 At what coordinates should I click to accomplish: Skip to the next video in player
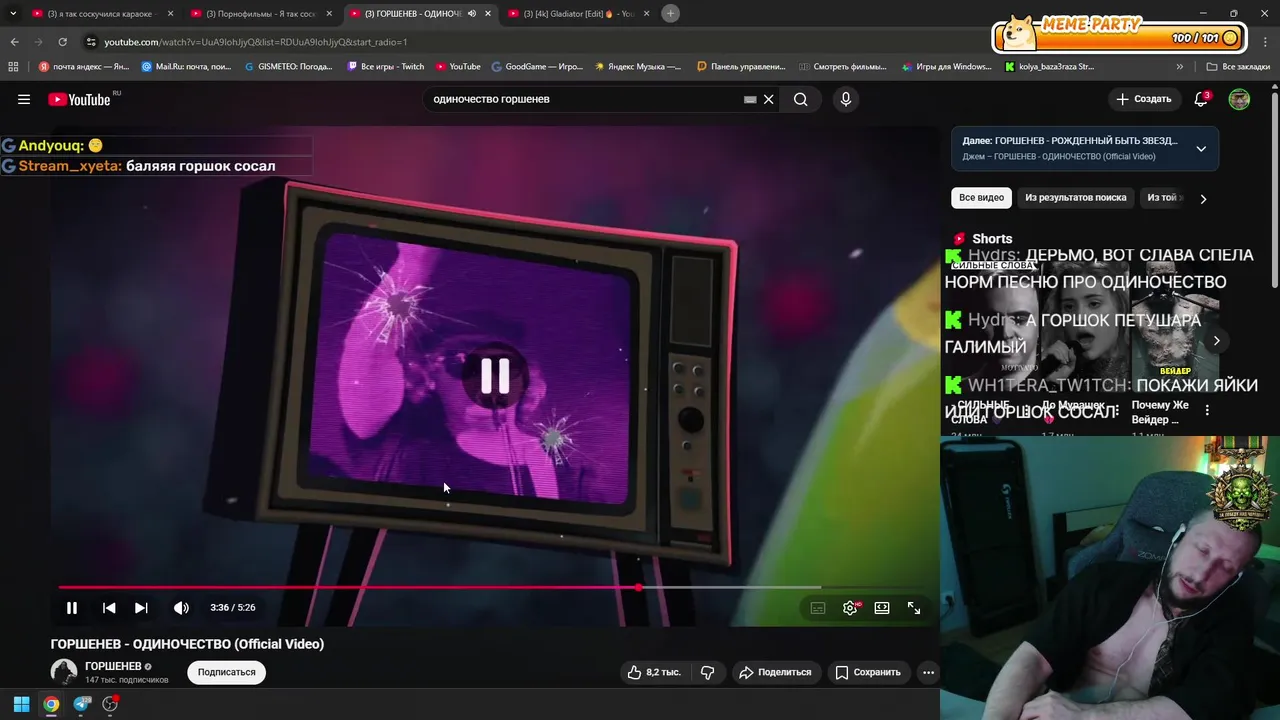141,607
